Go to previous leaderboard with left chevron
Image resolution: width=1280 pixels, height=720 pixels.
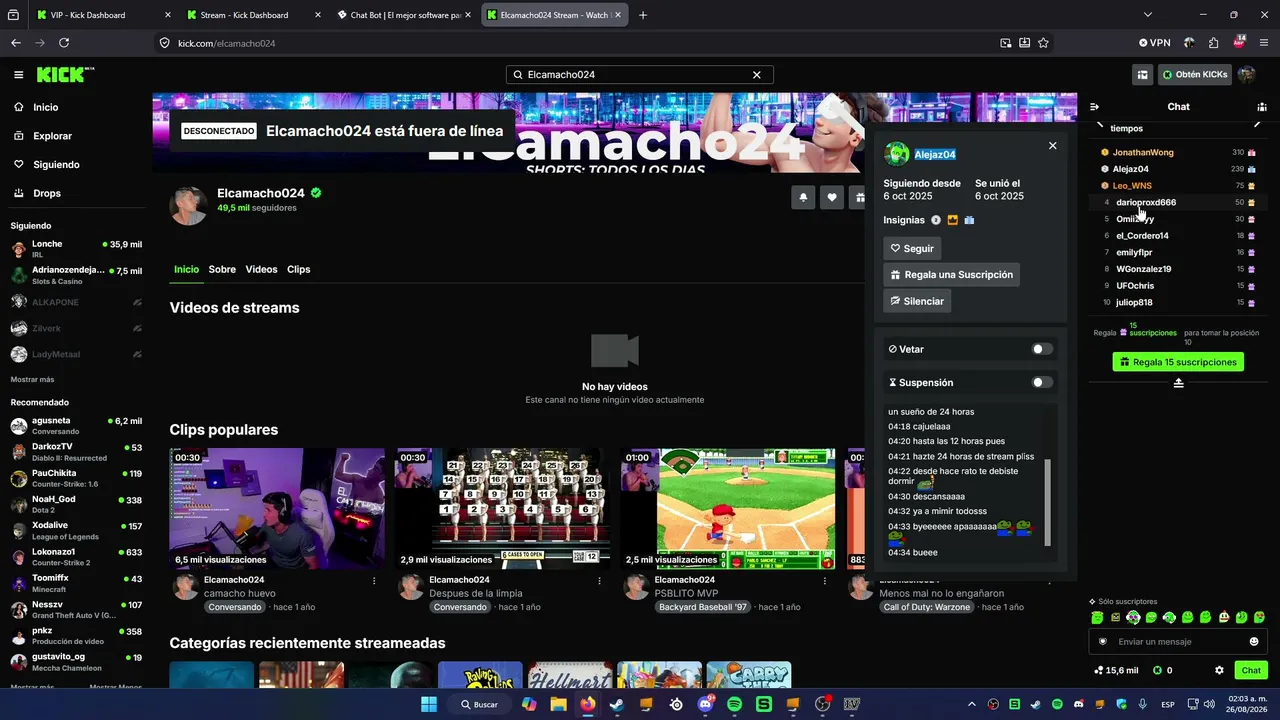click(1100, 125)
